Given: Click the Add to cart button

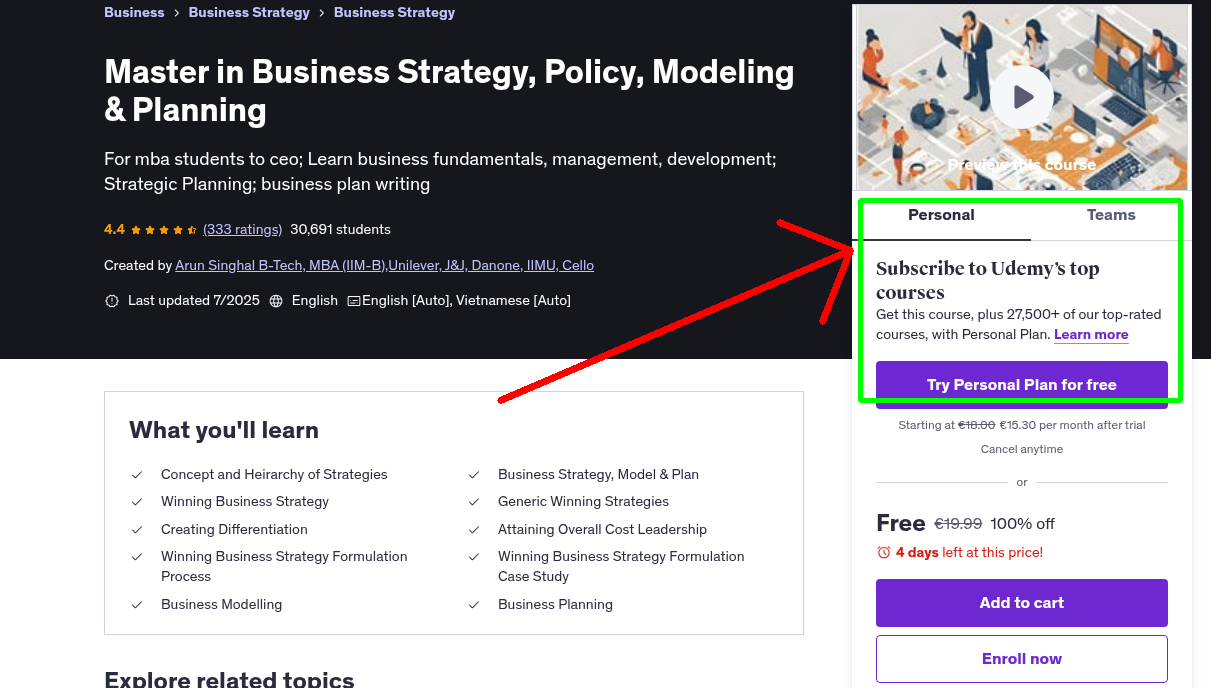Looking at the screenshot, I should point(1022,603).
